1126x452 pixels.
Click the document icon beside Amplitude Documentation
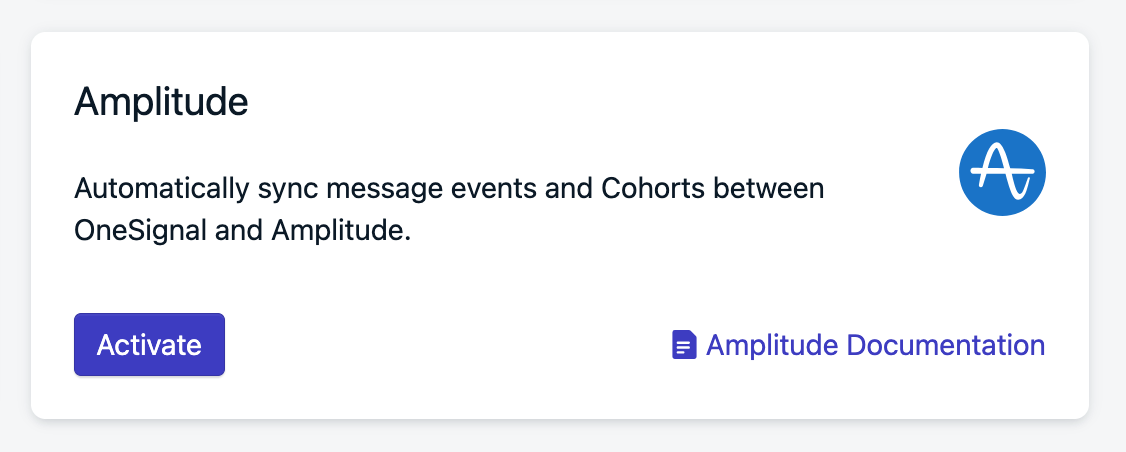[x=684, y=345]
